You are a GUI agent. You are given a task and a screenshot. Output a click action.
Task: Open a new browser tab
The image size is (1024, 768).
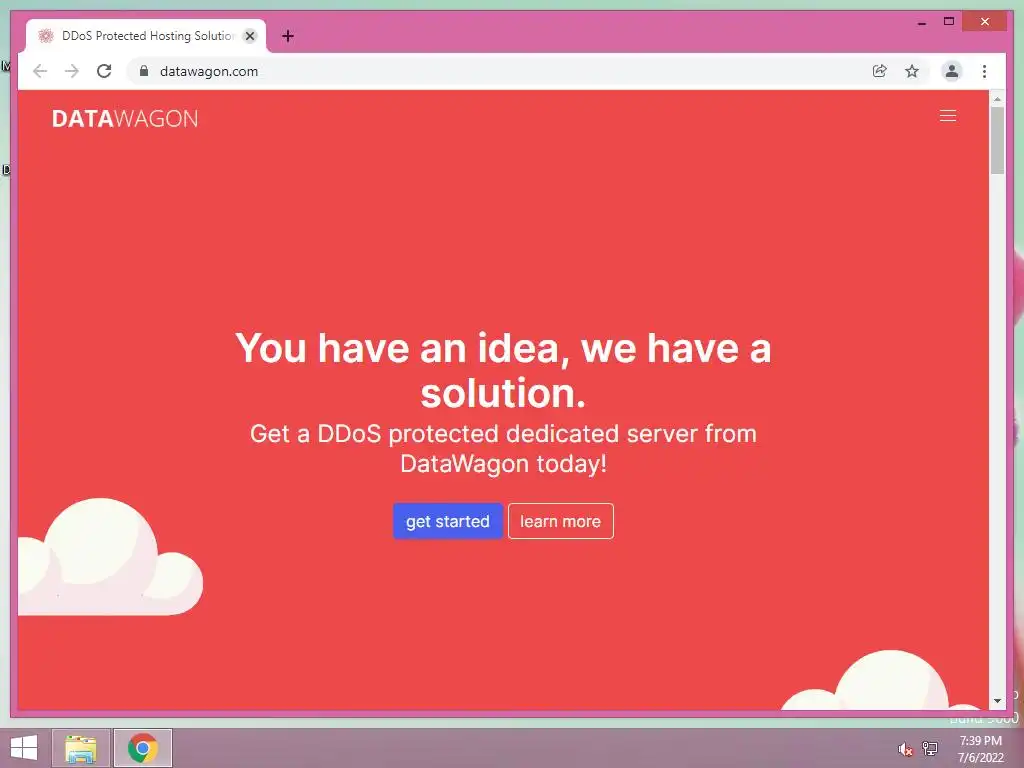click(287, 36)
